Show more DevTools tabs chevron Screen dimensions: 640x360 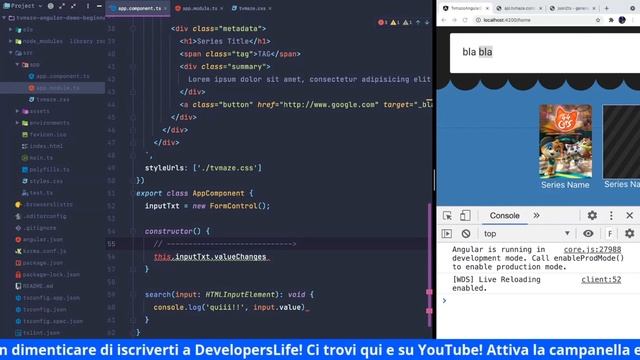(536, 216)
